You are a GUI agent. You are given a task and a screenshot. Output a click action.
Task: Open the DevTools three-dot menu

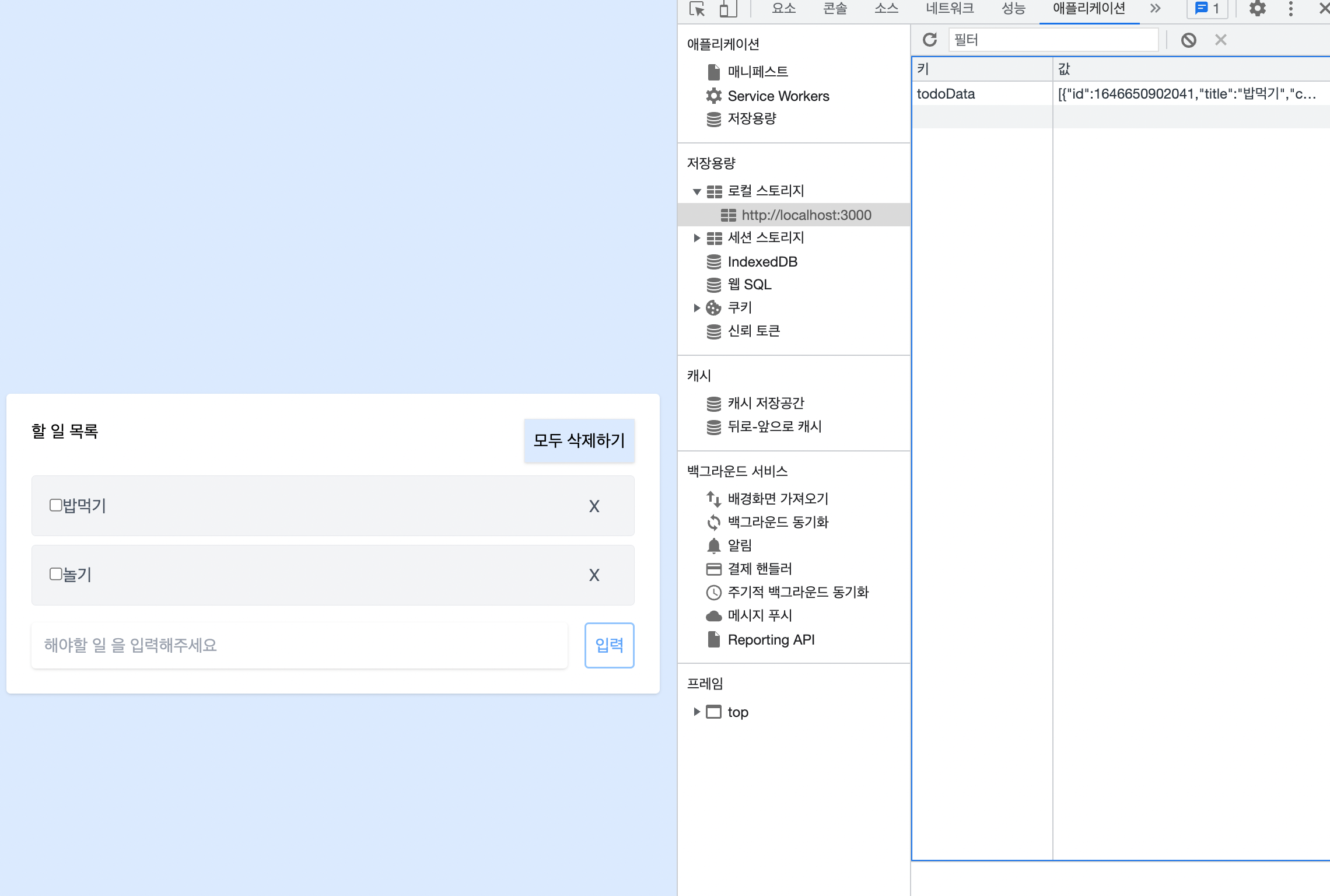[x=1290, y=8]
